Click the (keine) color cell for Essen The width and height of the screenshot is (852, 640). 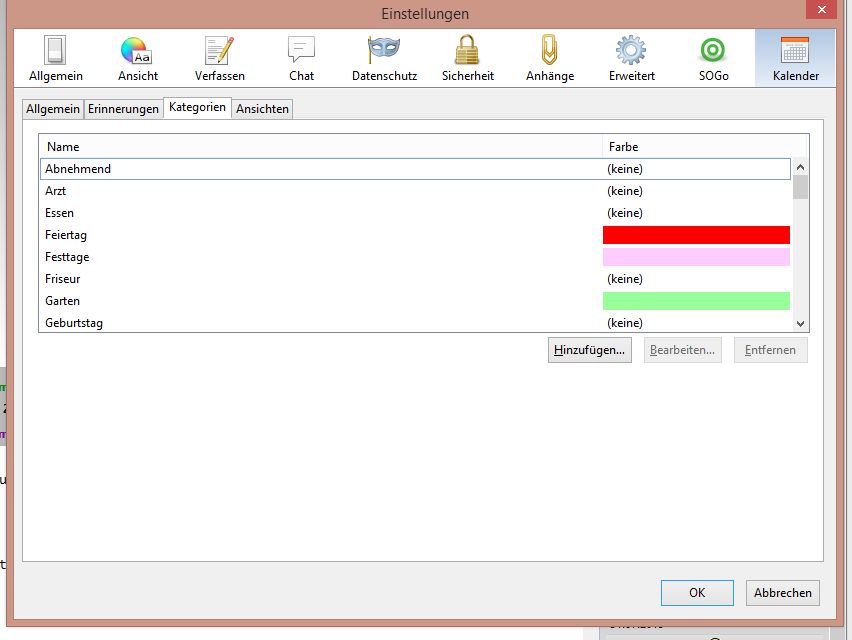pyautogui.click(x=625, y=213)
